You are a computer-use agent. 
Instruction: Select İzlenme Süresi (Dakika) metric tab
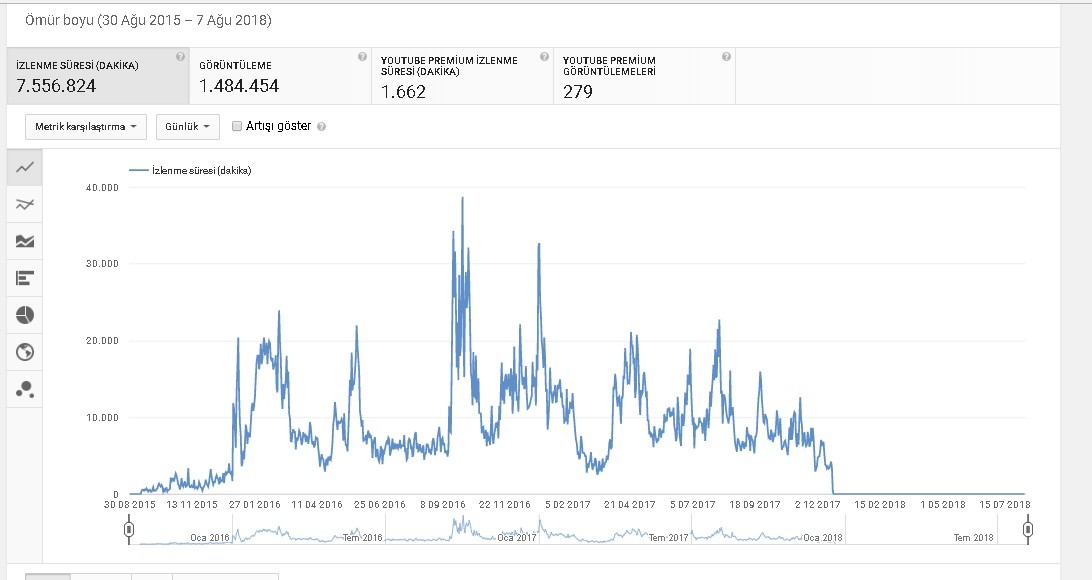pyautogui.click(x=98, y=76)
